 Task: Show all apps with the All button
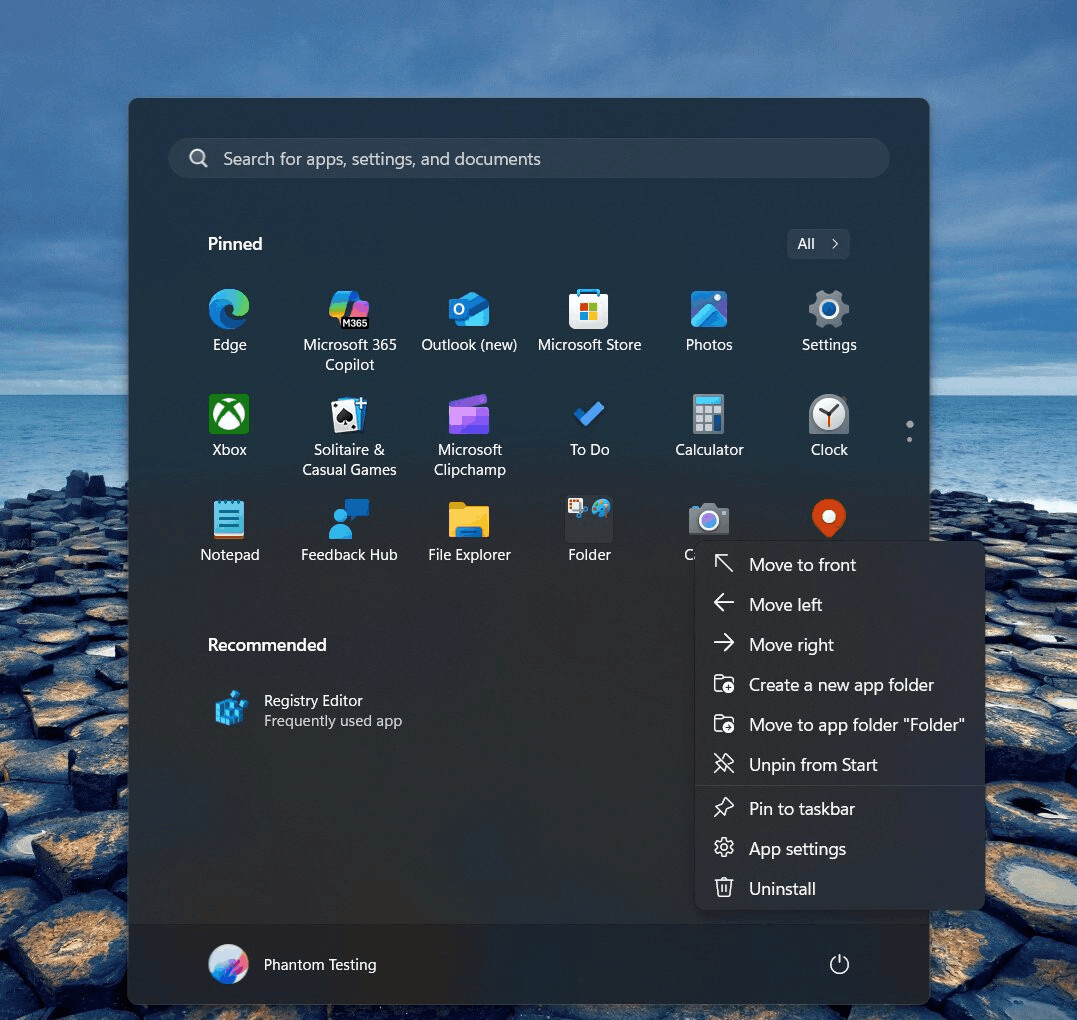817,244
